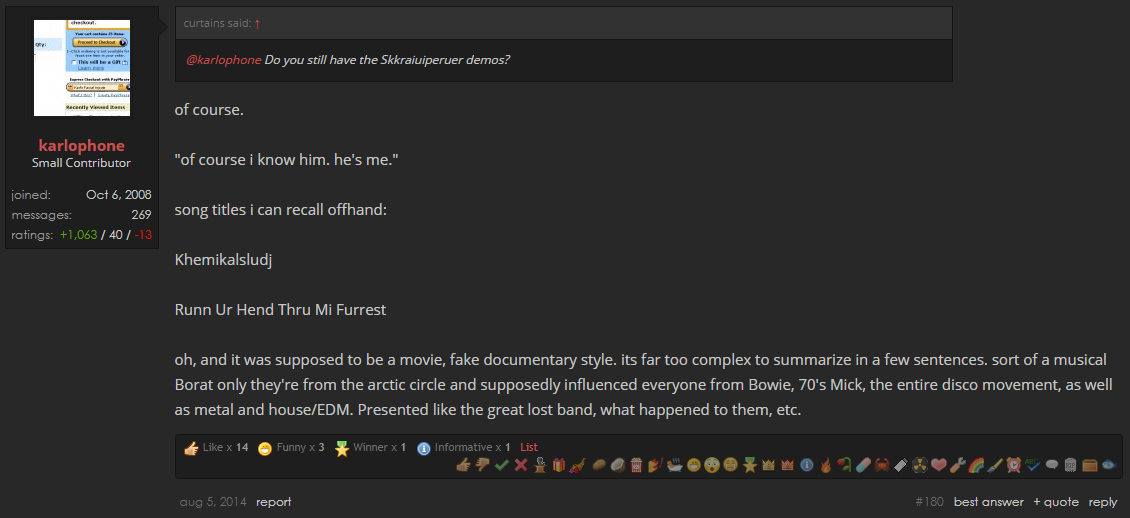The image size is (1130, 518).
Task: Mark post as best answer
Action: click(988, 502)
